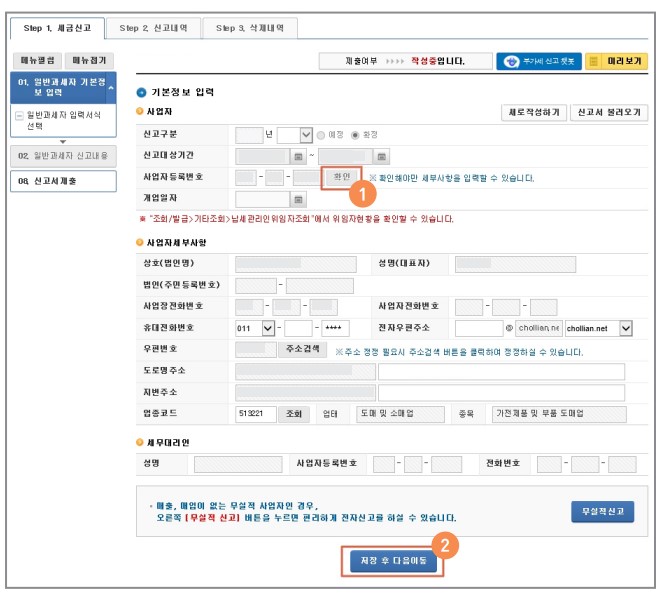Image resolution: width=664 pixels, height=598 pixels.
Task: Collapse the 01. 일반과세자 기본정보 입력 menu
Action: pos(63,87)
